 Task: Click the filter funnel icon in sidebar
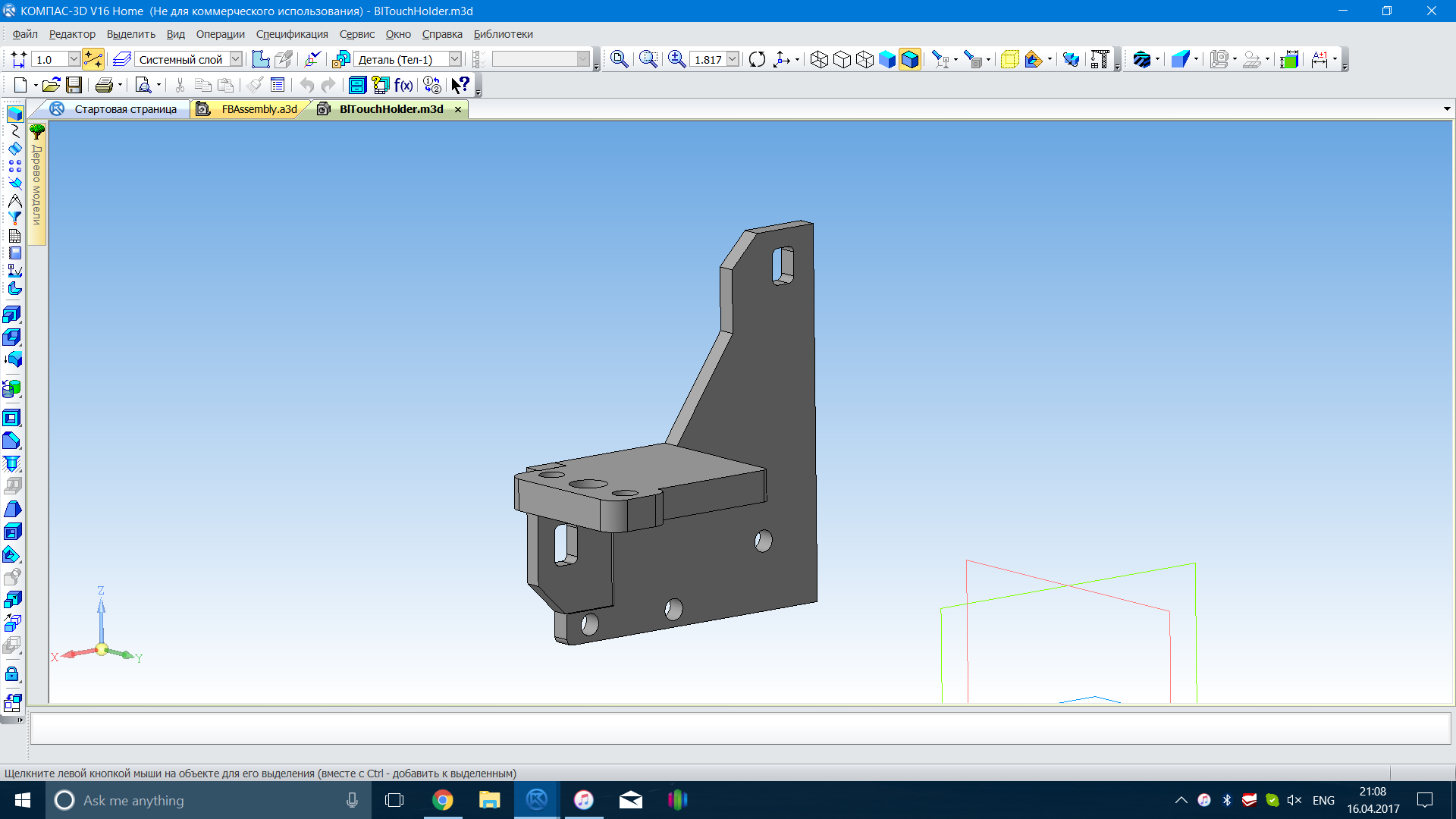click(x=14, y=218)
